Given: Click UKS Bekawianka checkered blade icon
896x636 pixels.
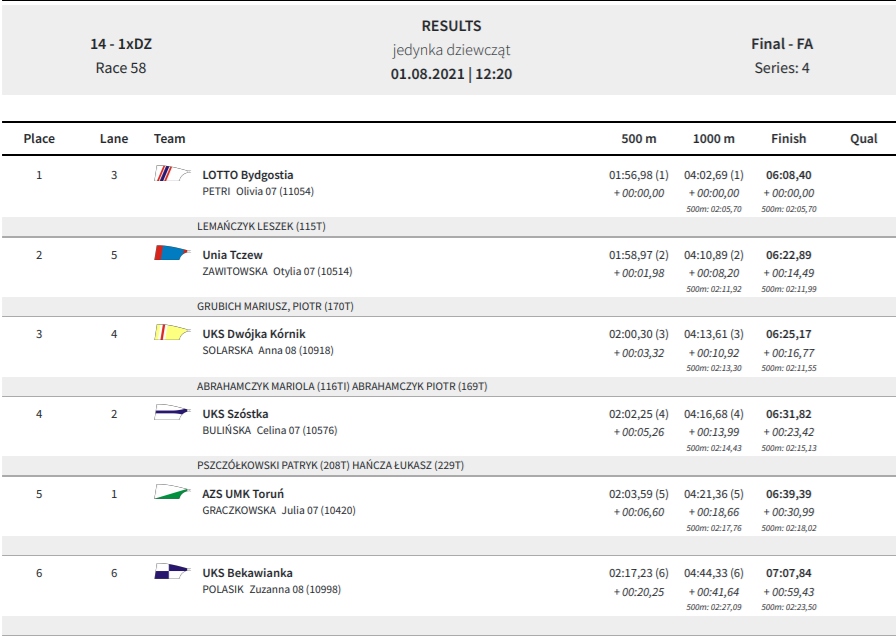Looking at the screenshot, I should (172, 571).
